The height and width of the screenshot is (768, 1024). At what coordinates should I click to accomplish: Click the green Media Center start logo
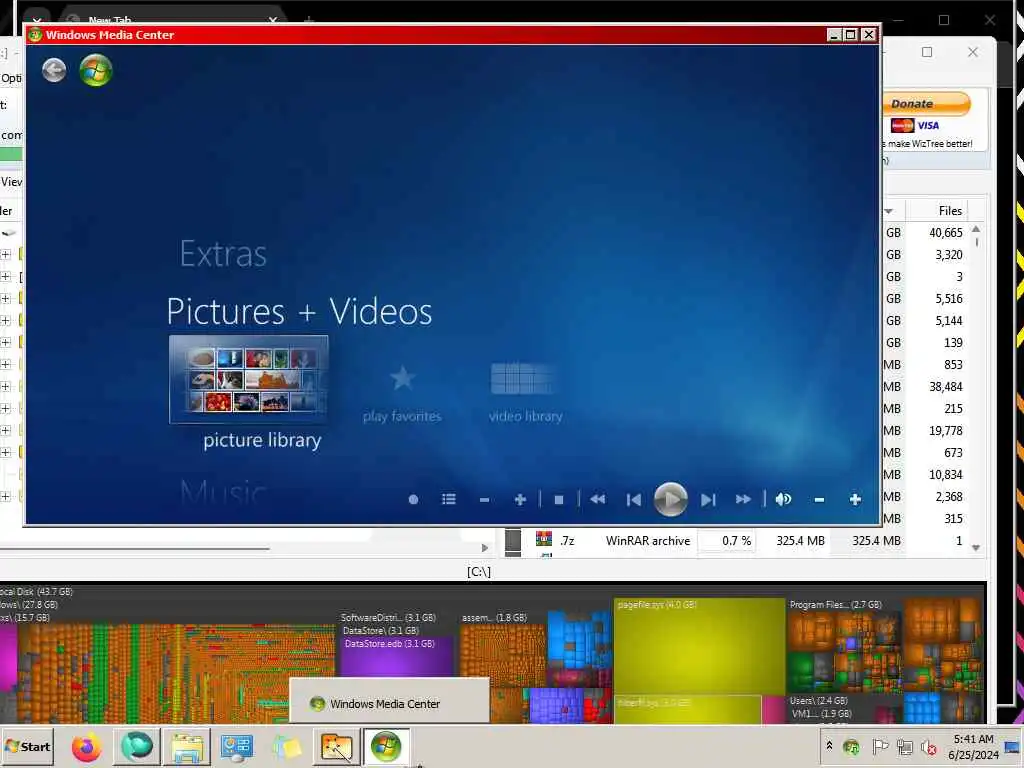click(96, 70)
